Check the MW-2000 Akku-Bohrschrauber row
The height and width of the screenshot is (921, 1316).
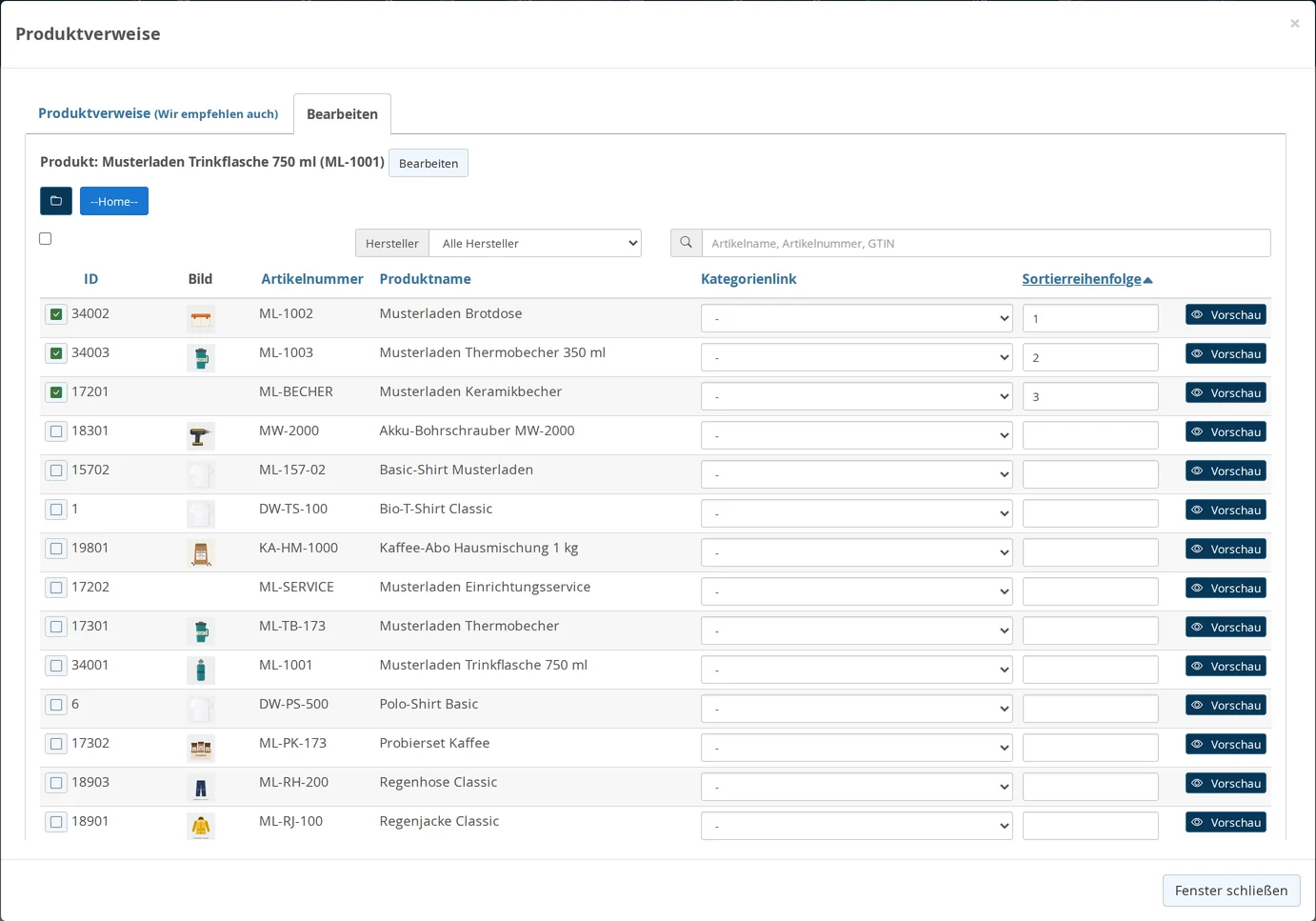(56, 431)
